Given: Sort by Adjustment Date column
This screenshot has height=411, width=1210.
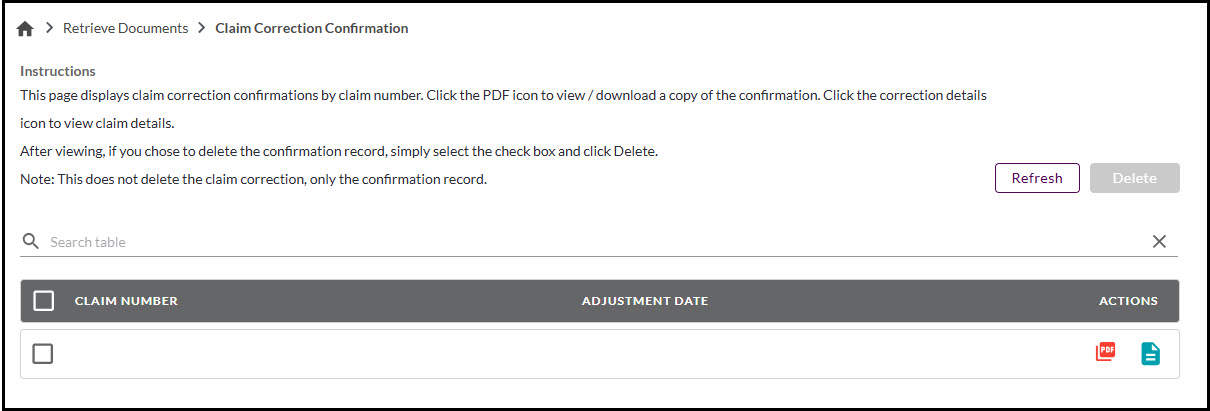Looking at the screenshot, I should tap(644, 301).
